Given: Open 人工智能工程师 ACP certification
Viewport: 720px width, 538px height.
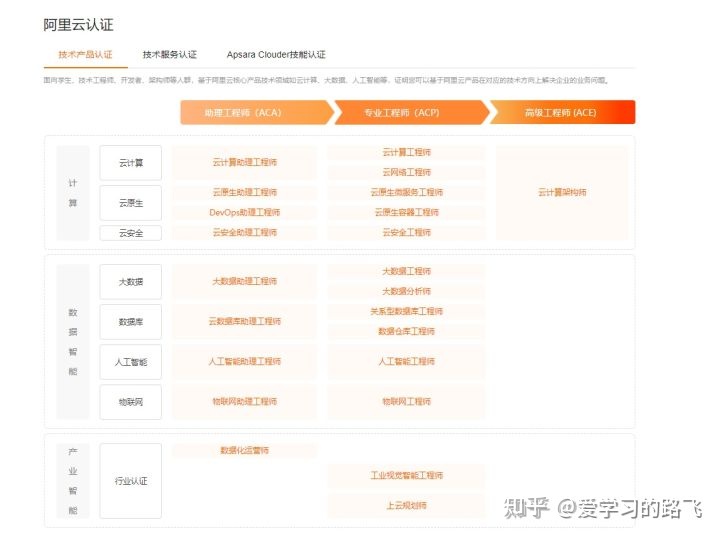Looking at the screenshot, I should (406, 362).
